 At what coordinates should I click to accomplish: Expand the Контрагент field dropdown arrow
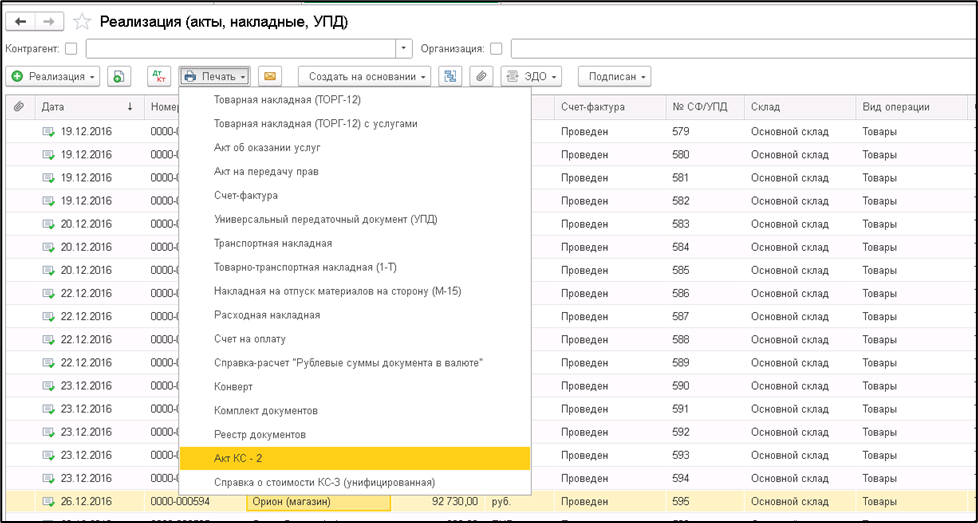click(x=404, y=48)
